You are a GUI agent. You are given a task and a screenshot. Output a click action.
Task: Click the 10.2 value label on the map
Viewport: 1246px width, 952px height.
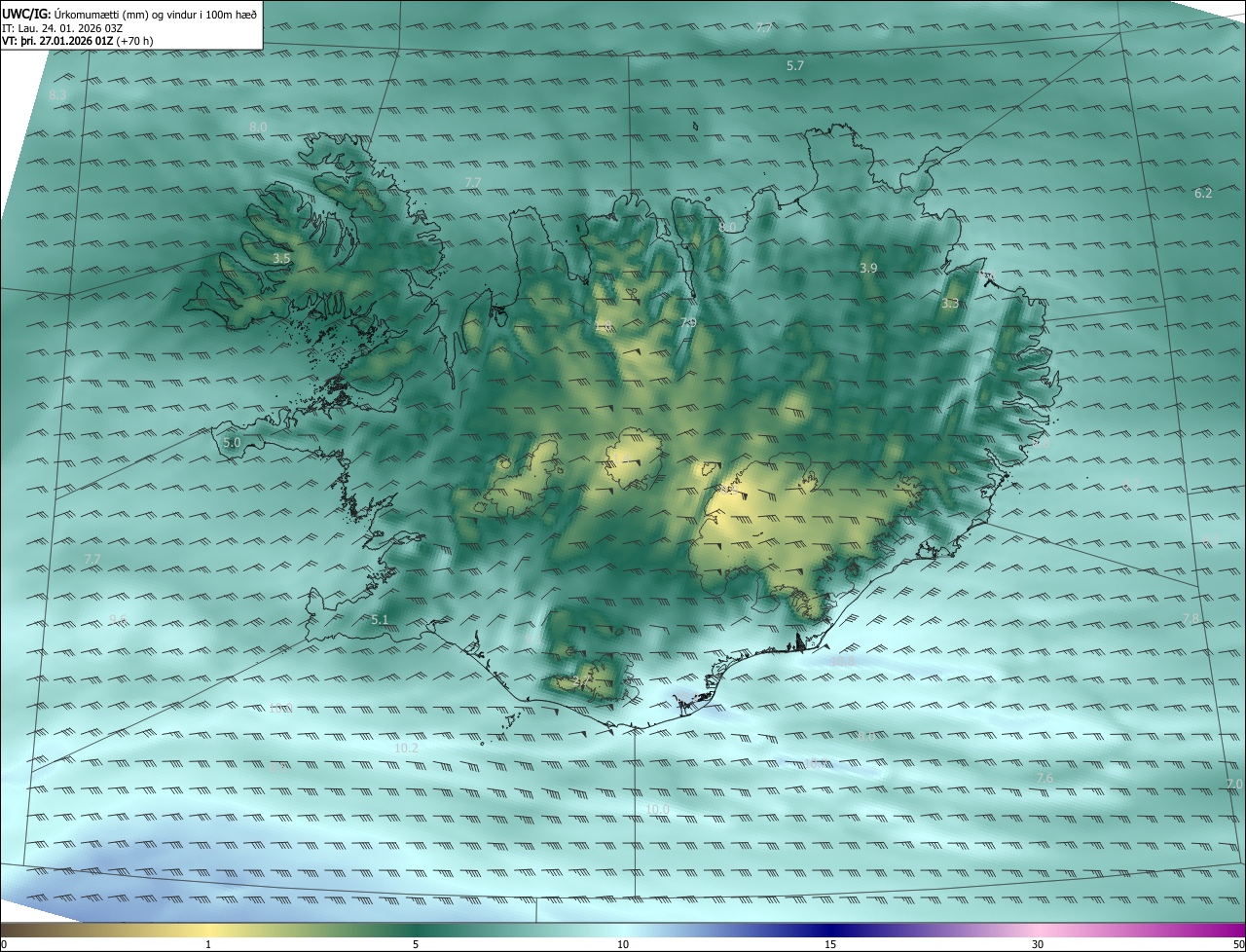[407, 748]
